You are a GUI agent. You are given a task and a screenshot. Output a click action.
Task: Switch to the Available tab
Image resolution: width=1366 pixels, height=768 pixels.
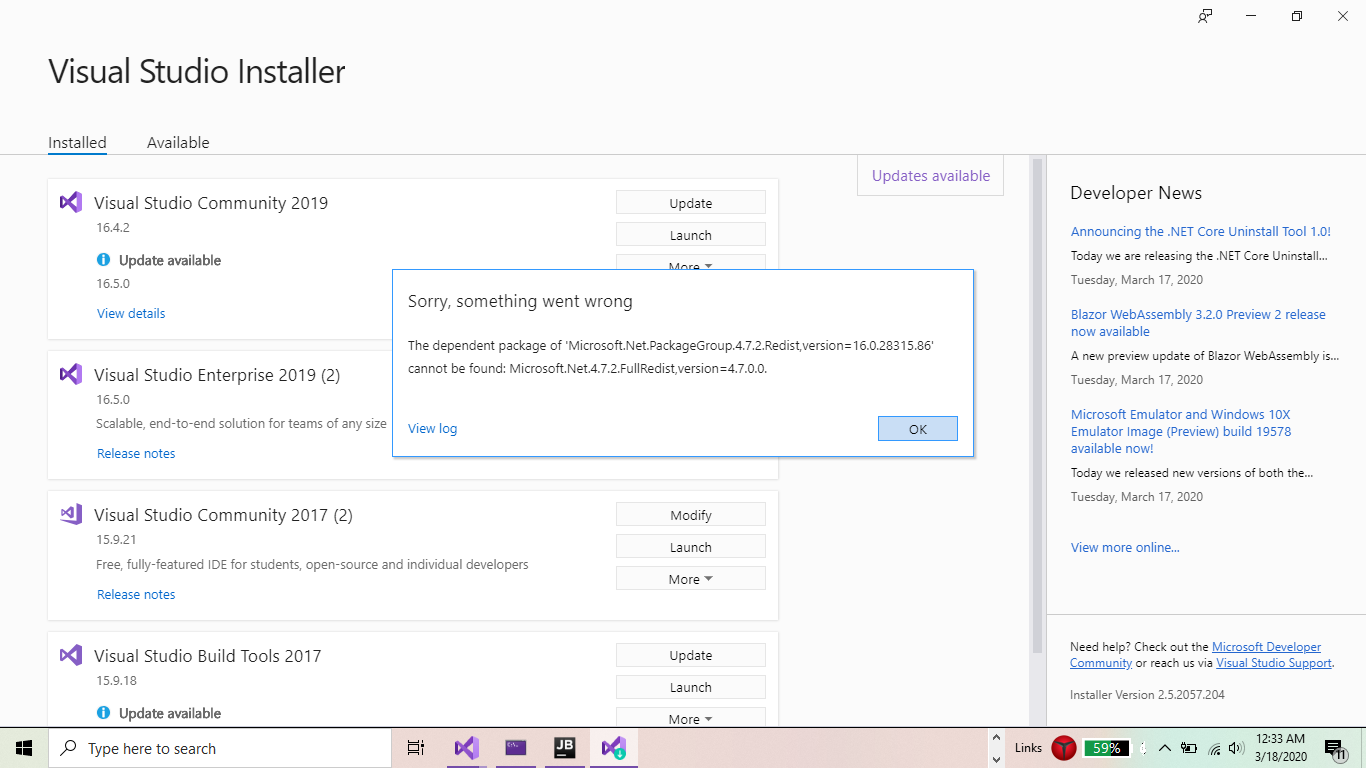point(178,143)
